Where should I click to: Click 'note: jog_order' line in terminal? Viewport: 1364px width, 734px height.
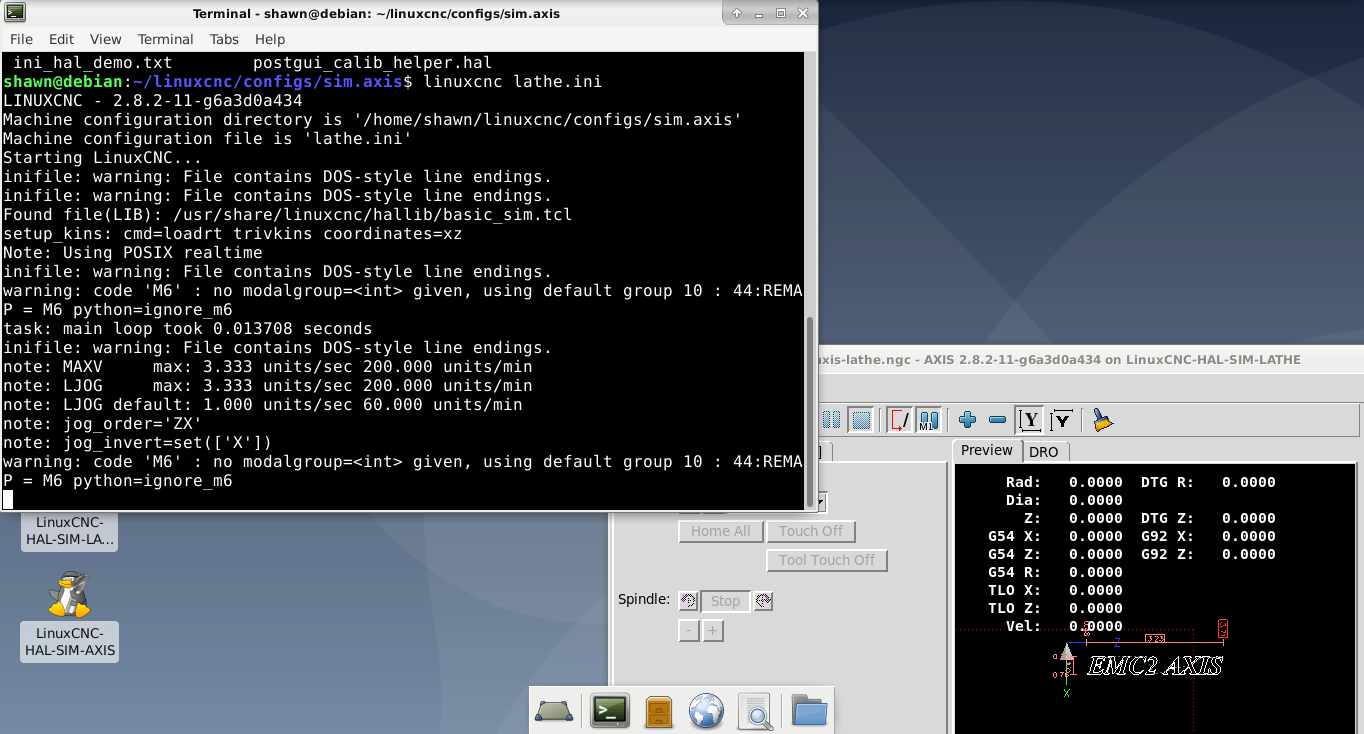tap(103, 423)
